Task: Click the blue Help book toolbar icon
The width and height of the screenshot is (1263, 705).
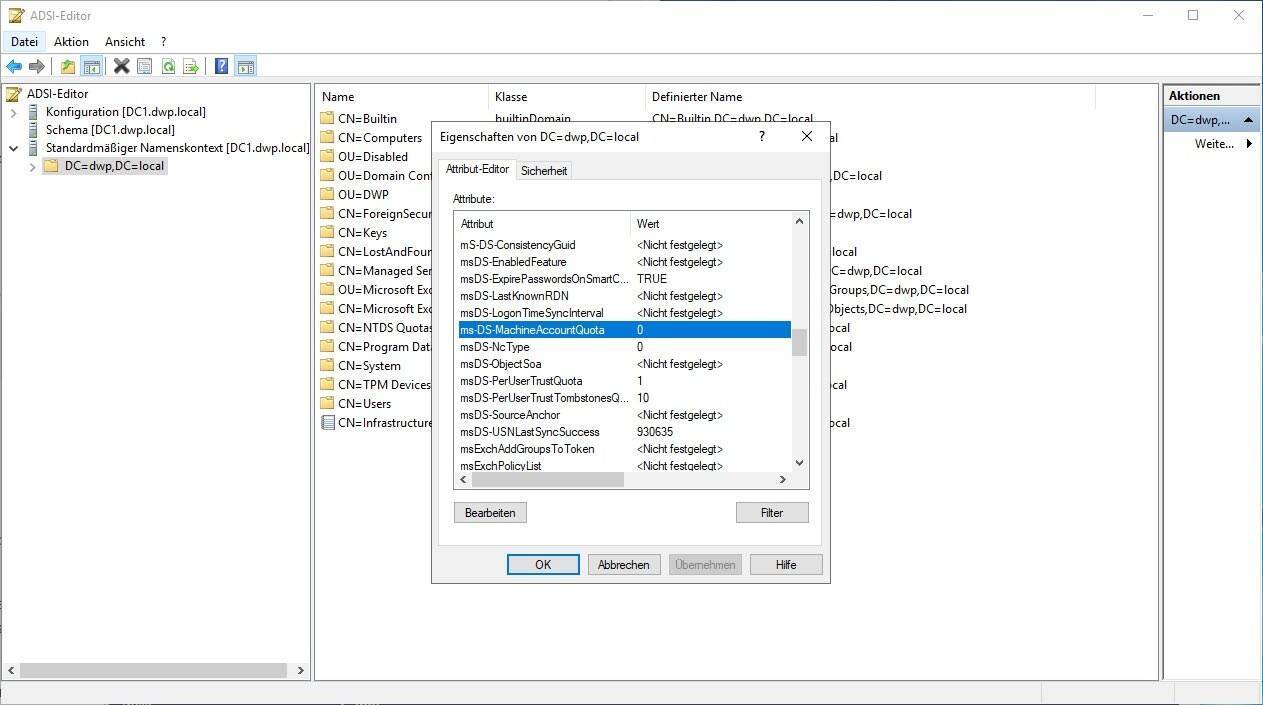Action: (222, 67)
